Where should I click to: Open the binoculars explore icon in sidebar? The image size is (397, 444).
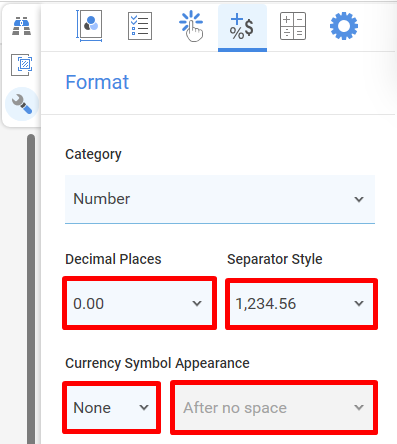(22, 26)
